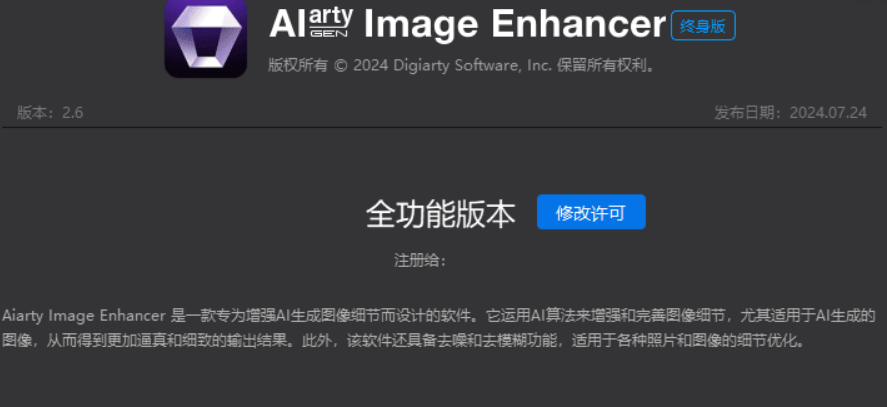Click the 注册给 registered-to label

click(x=418, y=260)
